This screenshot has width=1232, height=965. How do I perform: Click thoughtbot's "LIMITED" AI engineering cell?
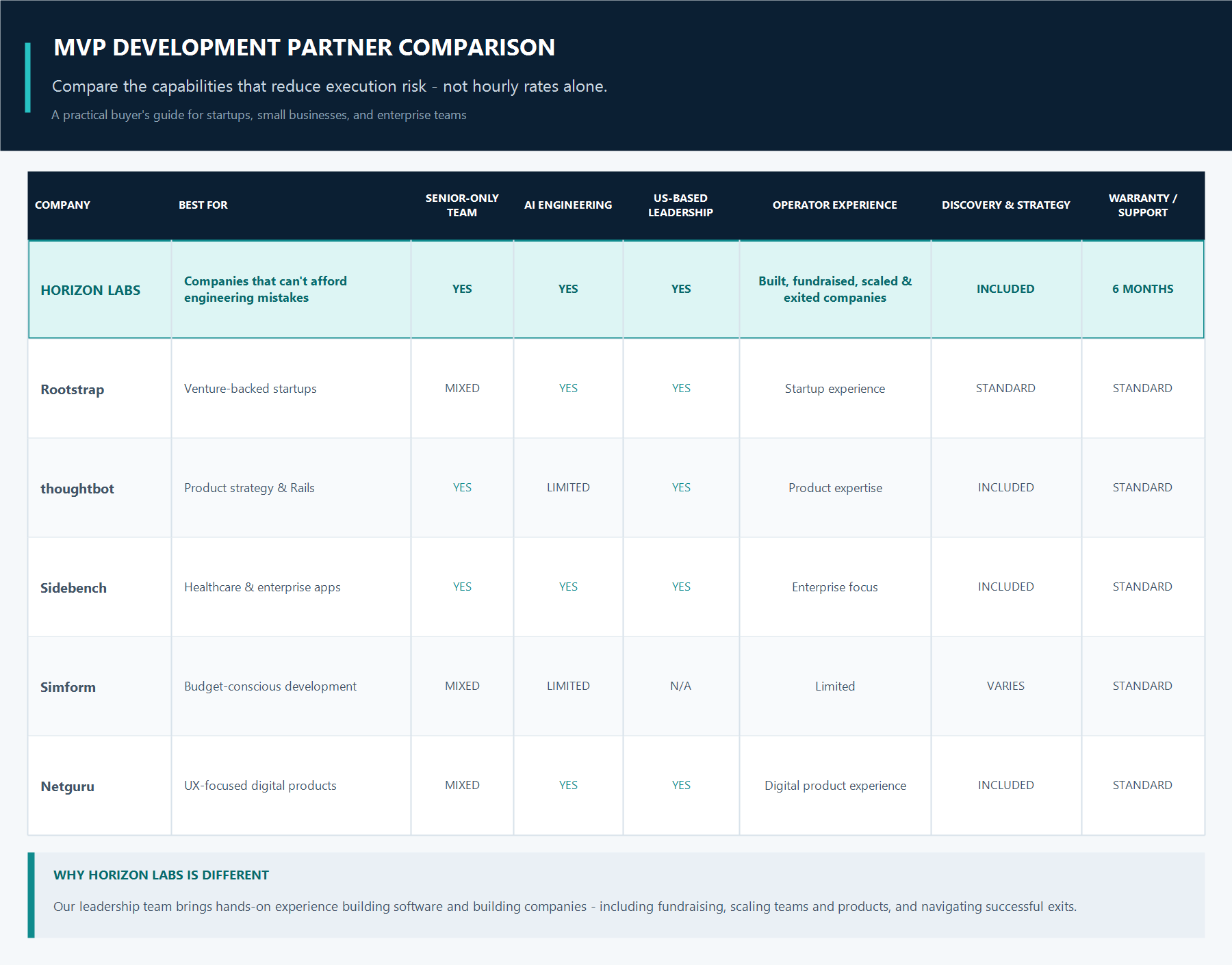coord(568,487)
